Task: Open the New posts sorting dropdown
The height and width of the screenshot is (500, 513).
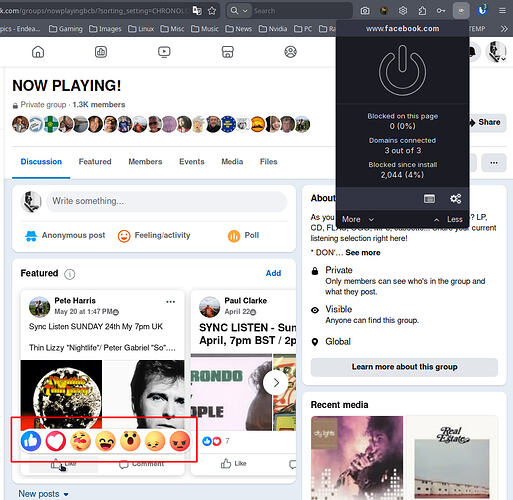Action: [44, 494]
